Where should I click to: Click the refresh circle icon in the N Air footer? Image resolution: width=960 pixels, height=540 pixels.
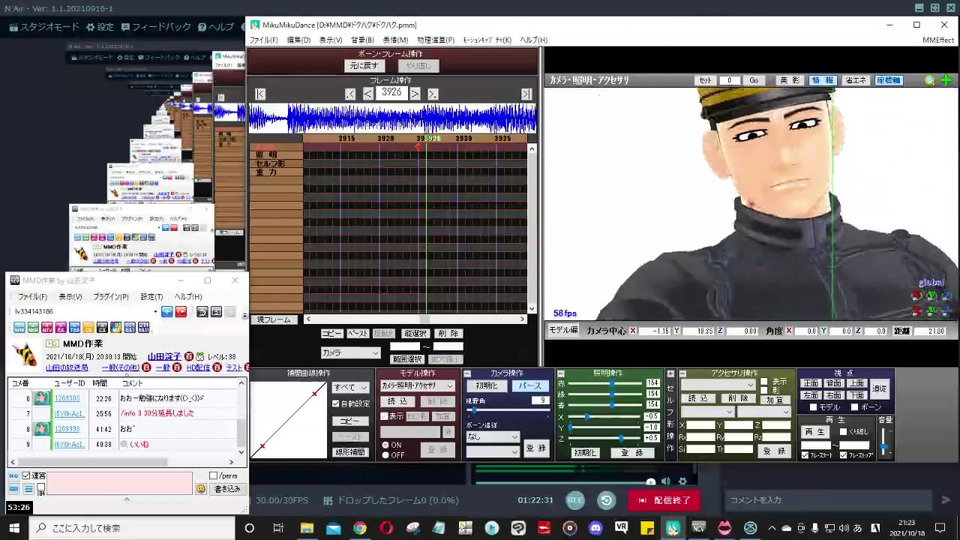click(606, 500)
